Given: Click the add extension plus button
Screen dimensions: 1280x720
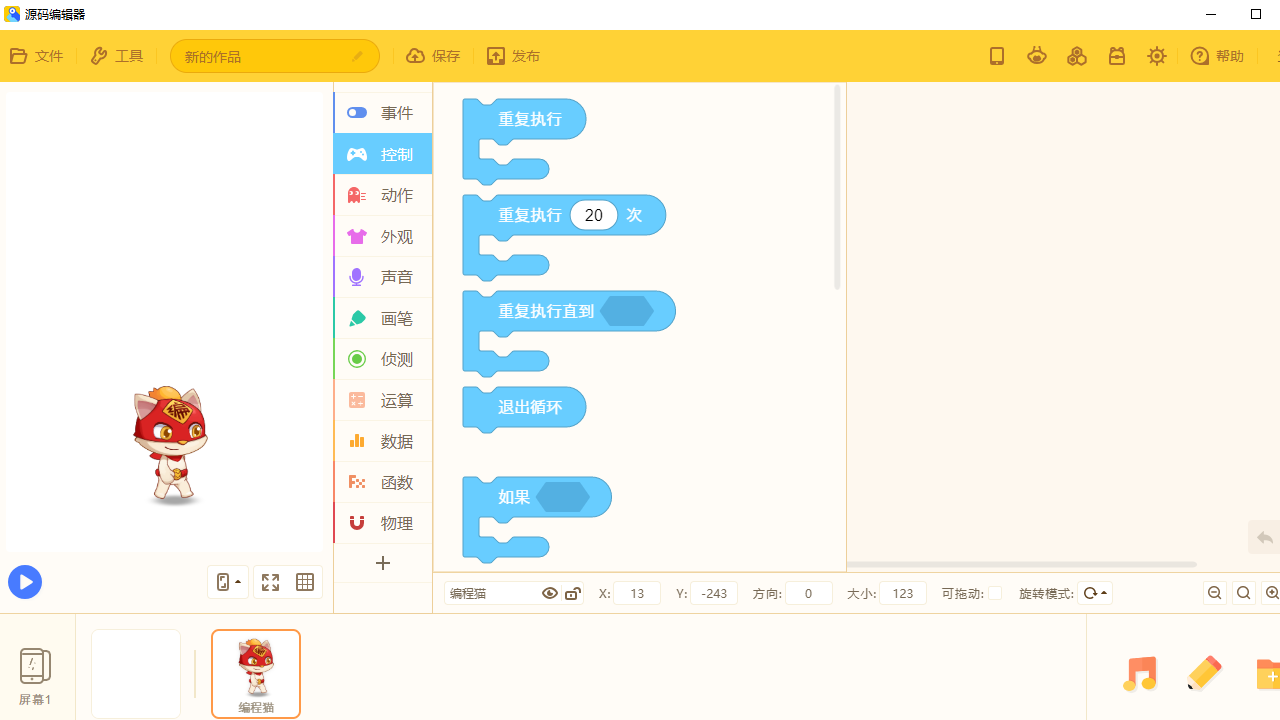Looking at the screenshot, I should coord(383,563).
